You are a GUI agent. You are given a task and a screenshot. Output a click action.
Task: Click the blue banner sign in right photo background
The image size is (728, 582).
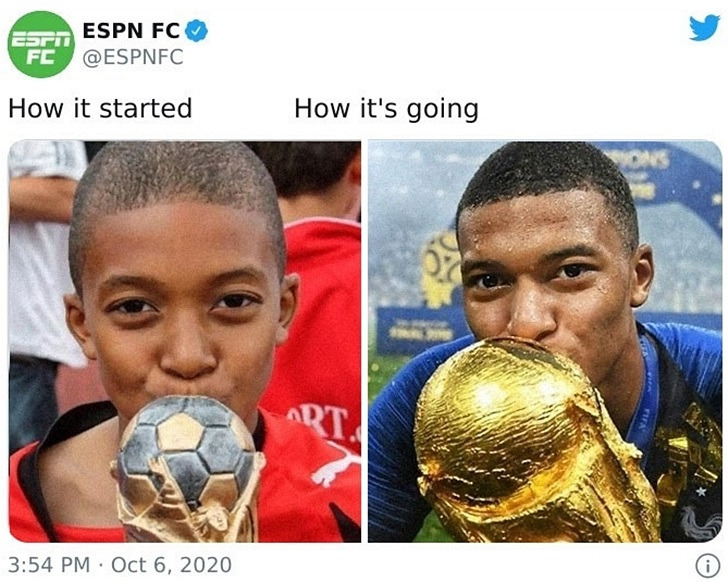(x=420, y=329)
